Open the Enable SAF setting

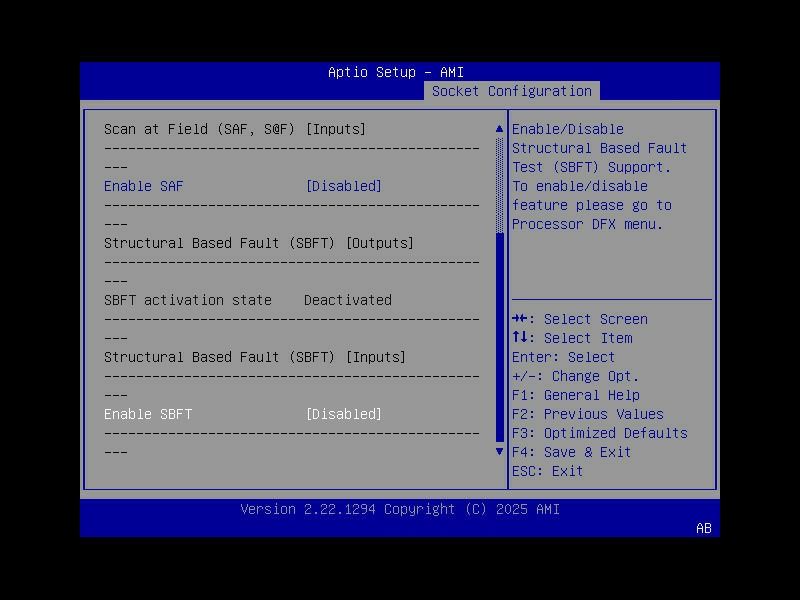tap(143, 186)
